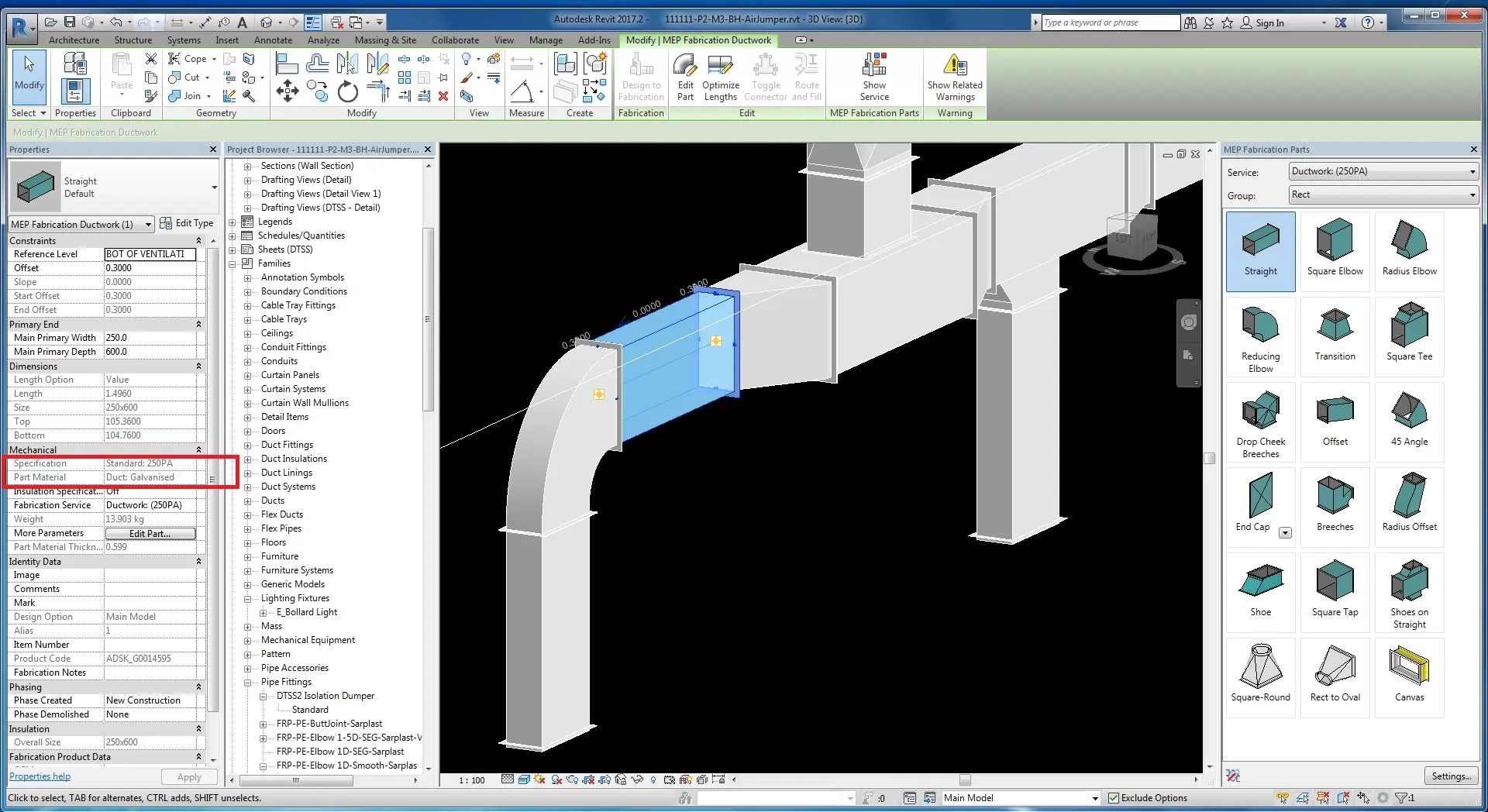Click the Properties panel vertical scrollbar

click(x=212, y=479)
